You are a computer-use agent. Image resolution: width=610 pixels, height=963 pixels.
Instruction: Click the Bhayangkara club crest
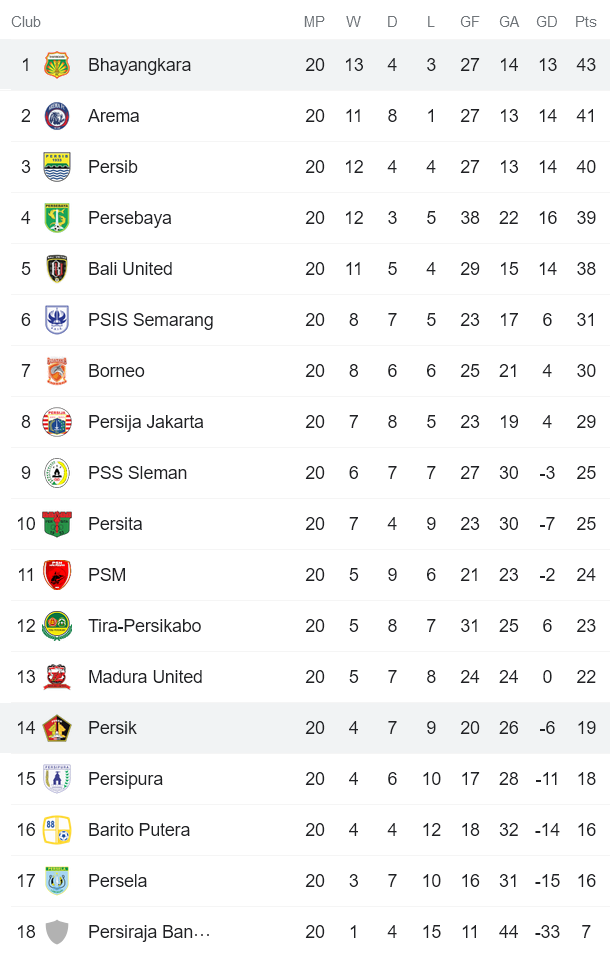(x=57, y=64)
